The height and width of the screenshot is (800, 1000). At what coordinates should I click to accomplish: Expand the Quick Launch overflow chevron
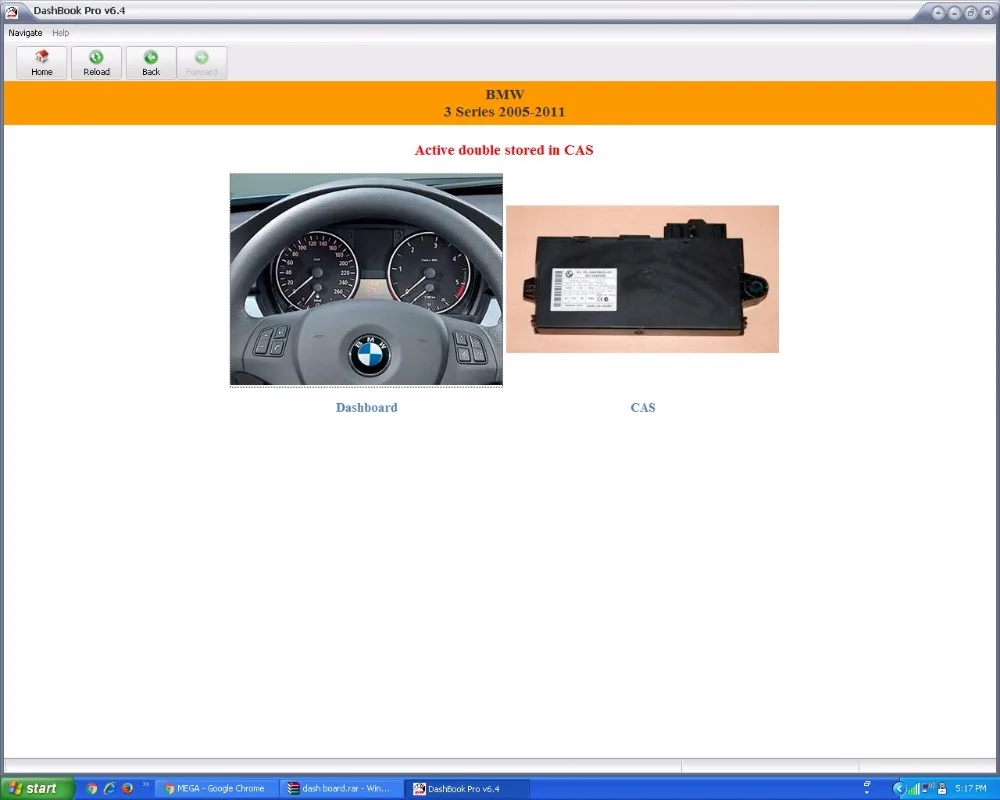[x=146, y=785]
